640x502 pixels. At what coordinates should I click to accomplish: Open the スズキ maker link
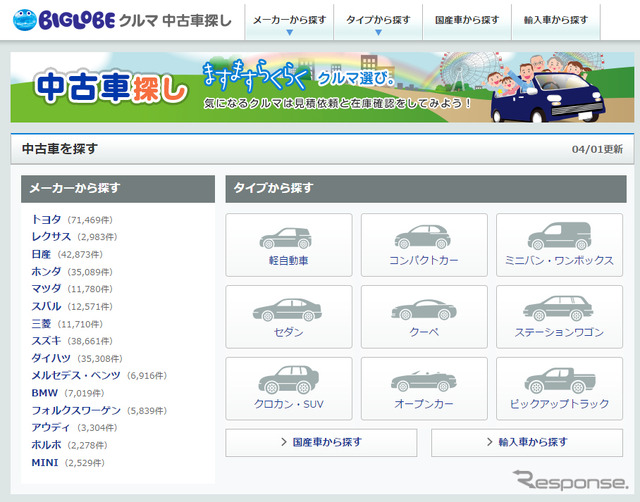tap(46, 341)
